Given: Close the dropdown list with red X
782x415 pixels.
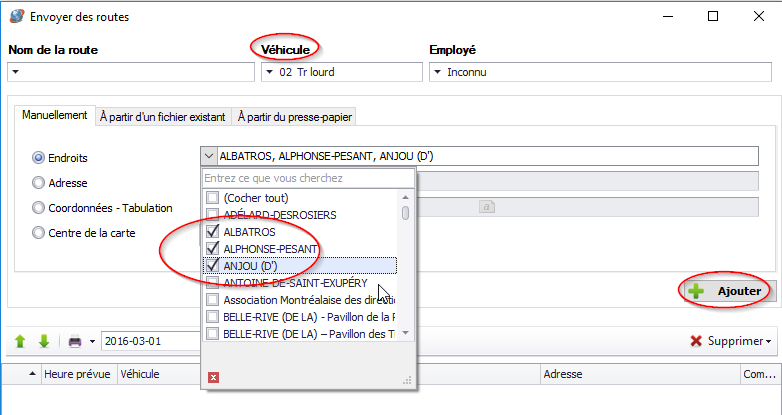Looking at the screenshot, I should click(213, 377).
